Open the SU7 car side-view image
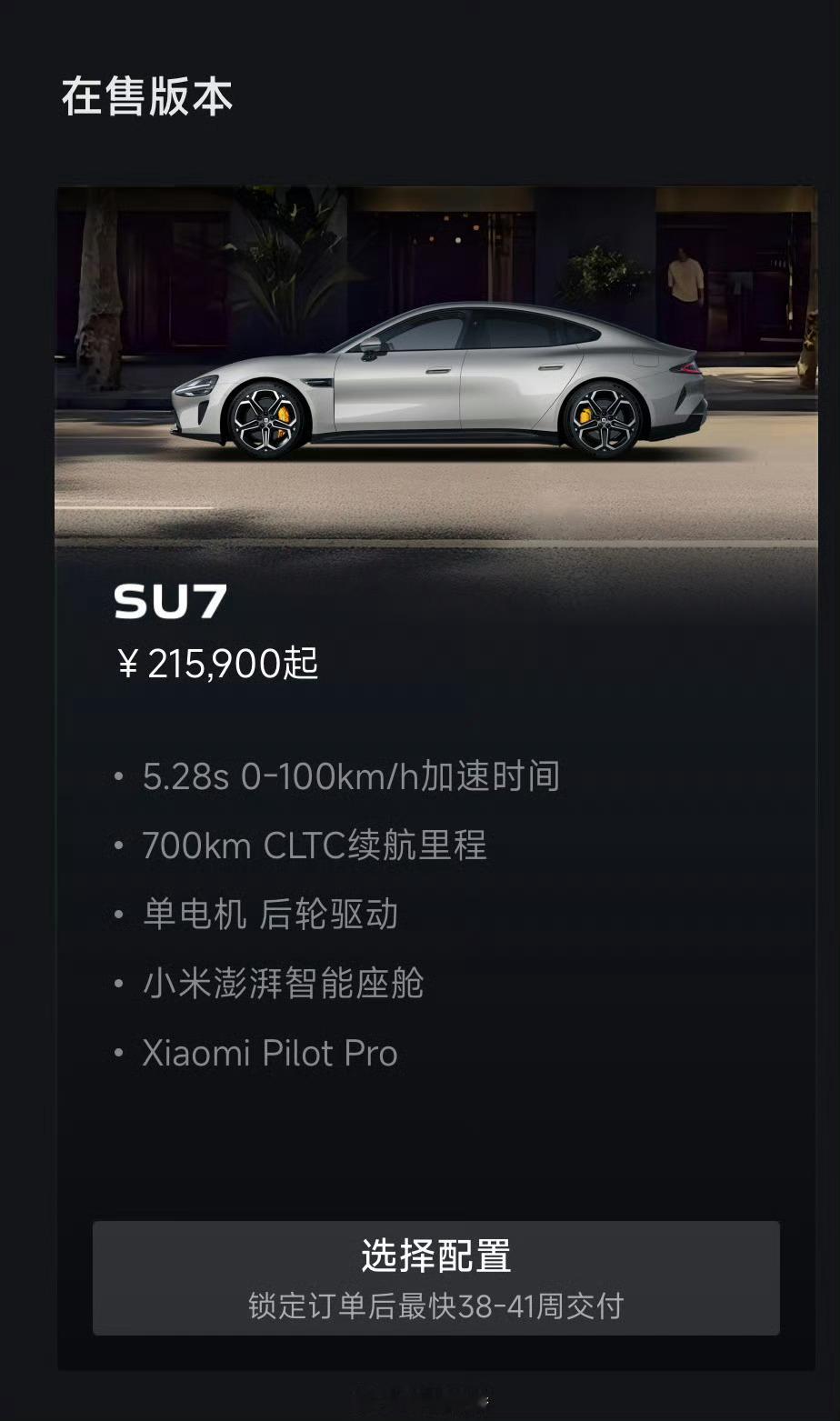This screenshot has height=1421, width=840. point(435,364)
